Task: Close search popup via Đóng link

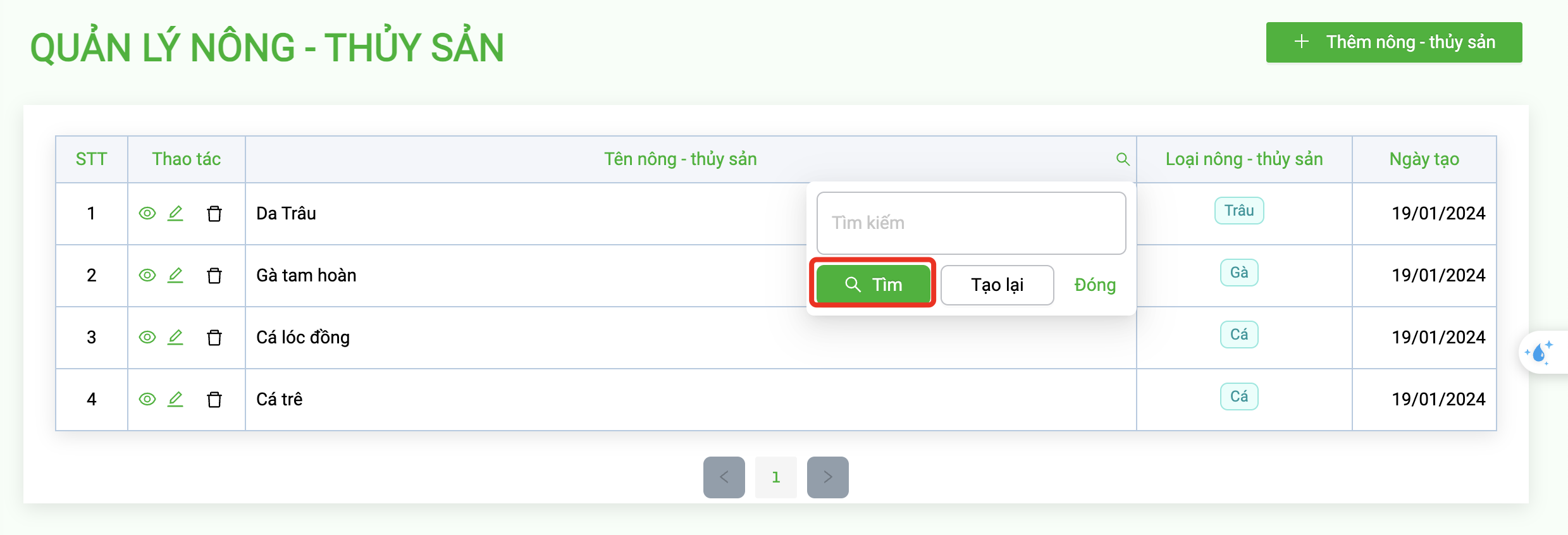Action: [1095, 285]
